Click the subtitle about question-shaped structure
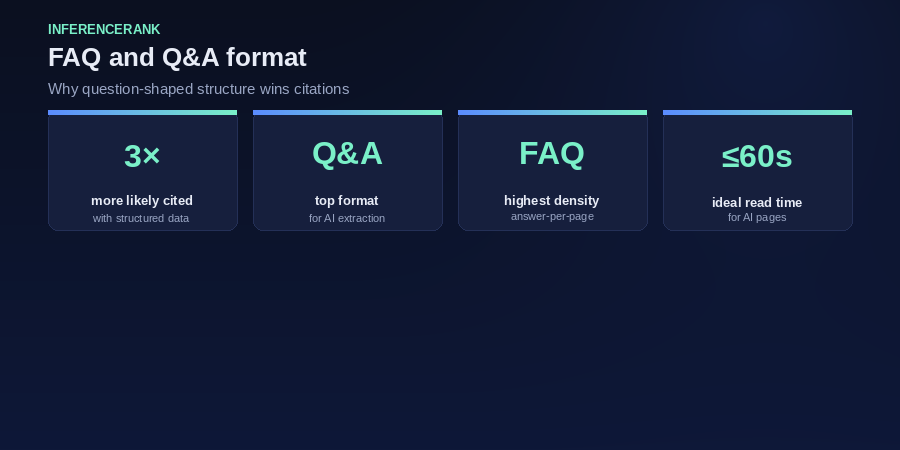This screenshot has width=900, height=450. (x=199, y=89)
